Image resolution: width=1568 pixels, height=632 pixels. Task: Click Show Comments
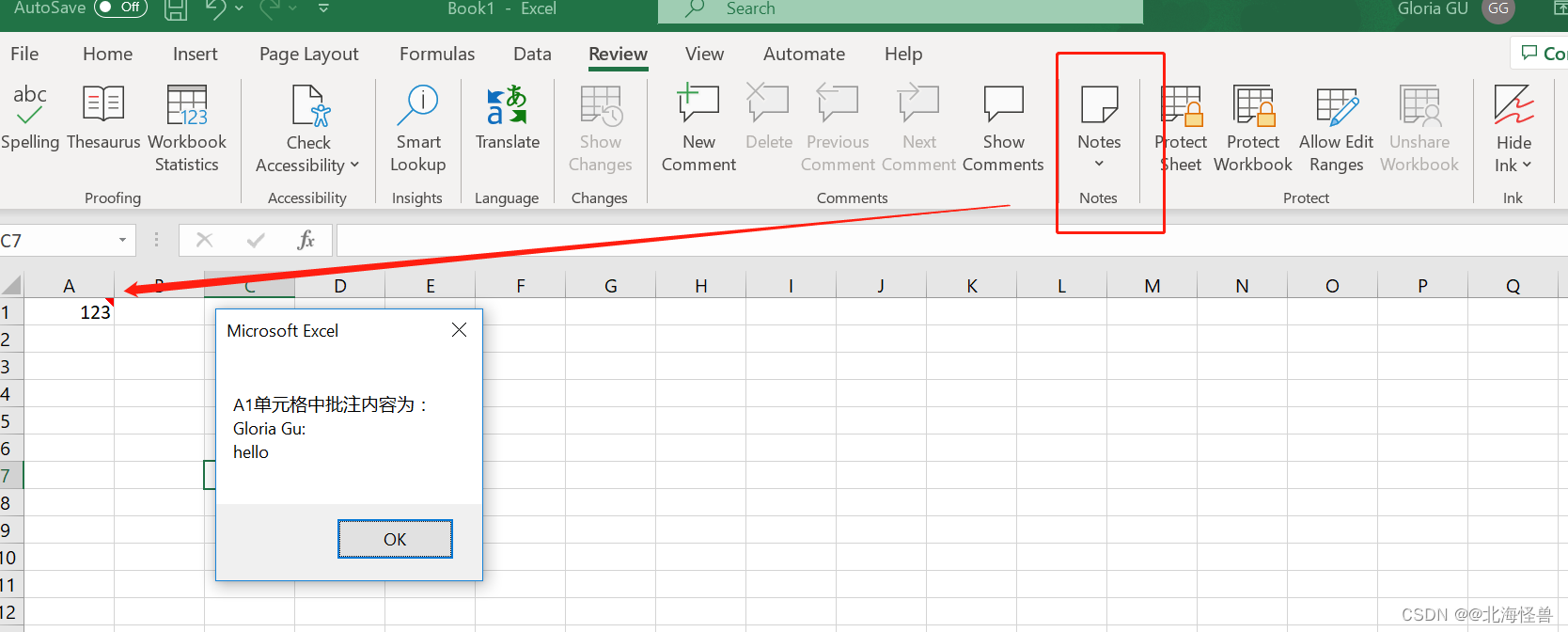[1003, 129]
